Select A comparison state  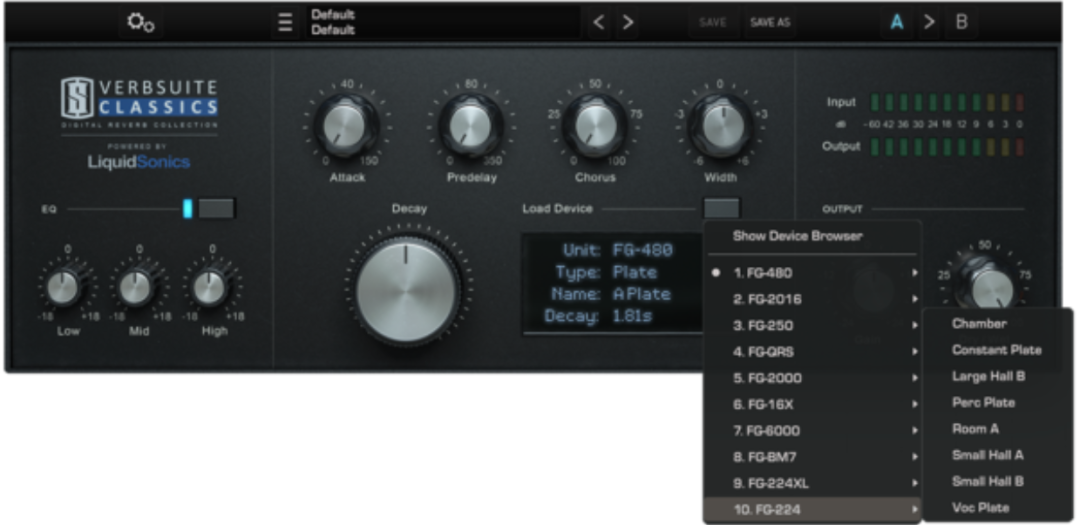[897, 22]
